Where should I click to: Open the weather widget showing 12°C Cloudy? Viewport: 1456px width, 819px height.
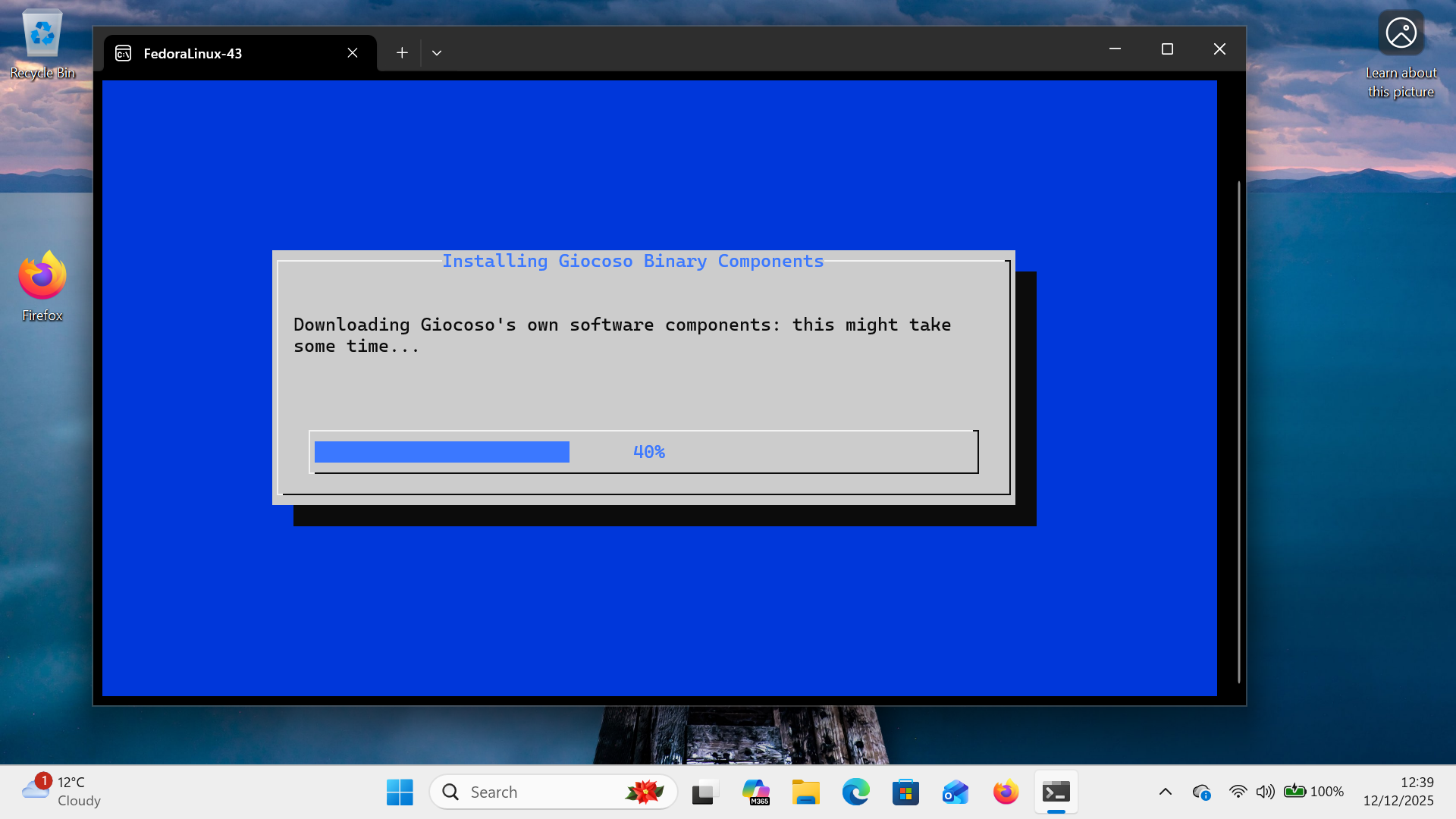click(61, 791)
